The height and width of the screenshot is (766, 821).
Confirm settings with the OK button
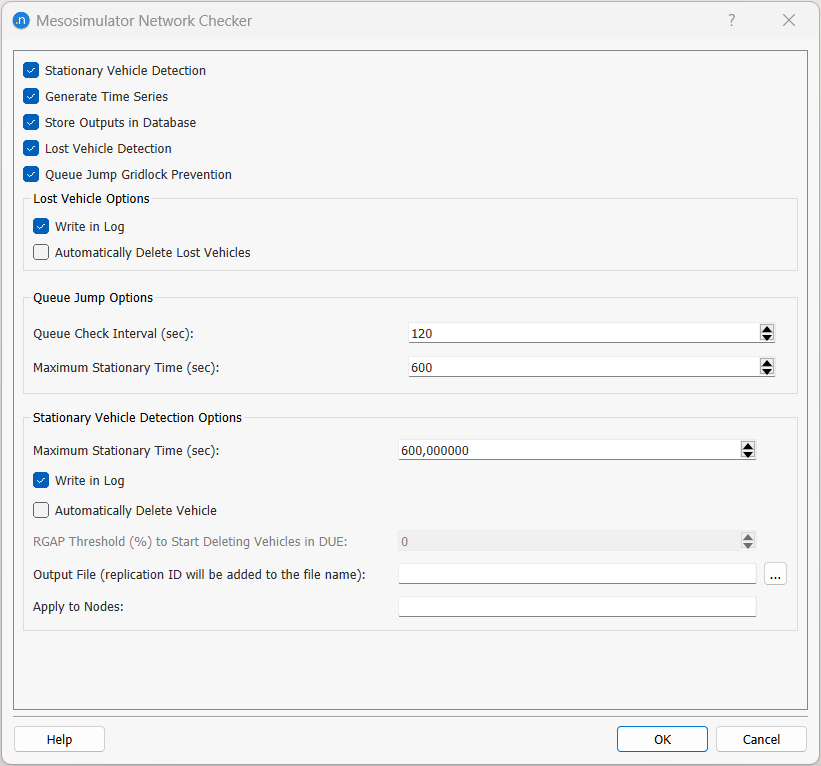(x=662, y=739)
